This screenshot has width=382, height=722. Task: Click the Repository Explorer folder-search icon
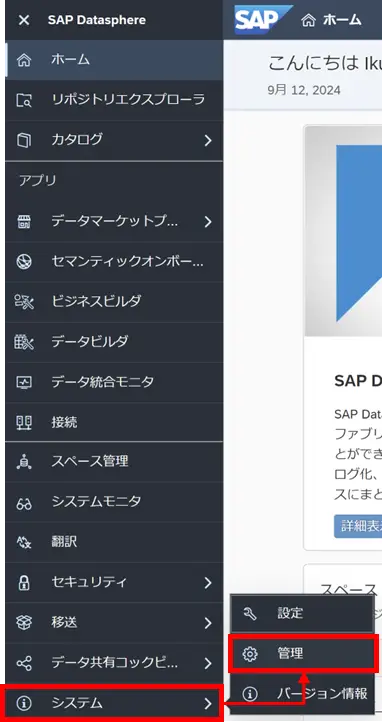click(x=23, y=100)
